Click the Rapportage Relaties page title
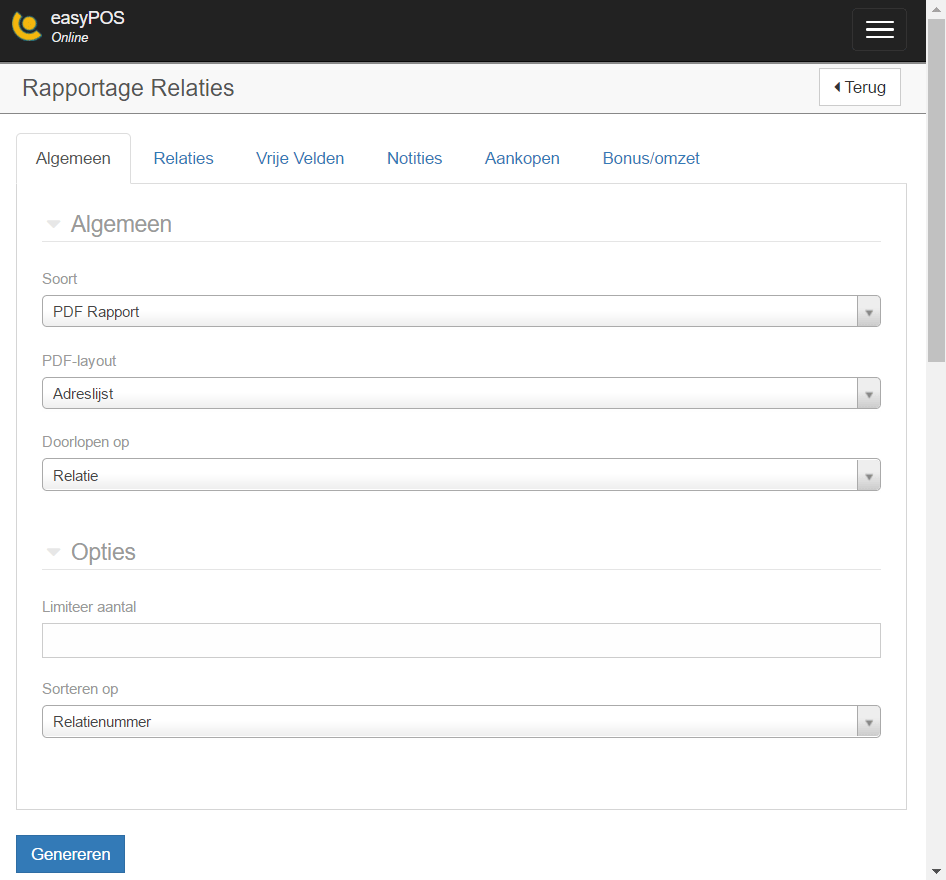The width and height of the screenshot is (946, 880). pos(128,88)
